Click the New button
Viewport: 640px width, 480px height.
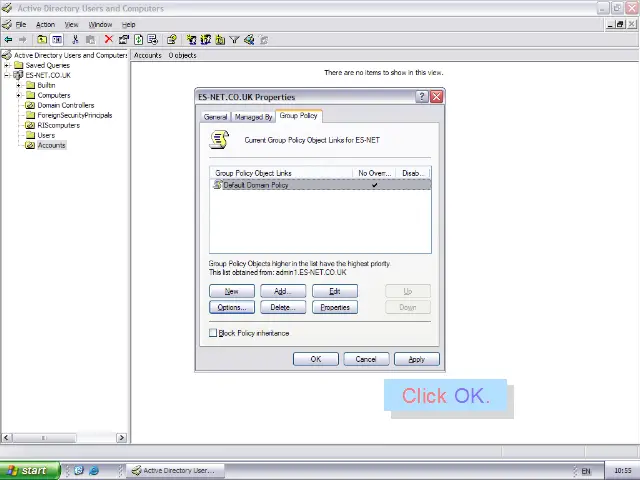pos(232,291)
